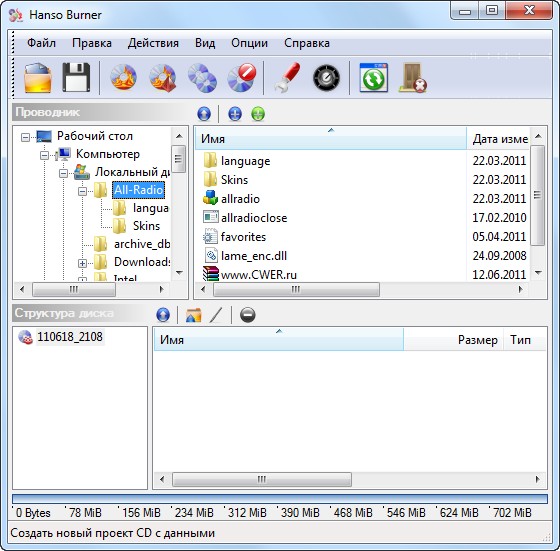Open the Вид menu
The image size is (560, 551).
(205, 43)
